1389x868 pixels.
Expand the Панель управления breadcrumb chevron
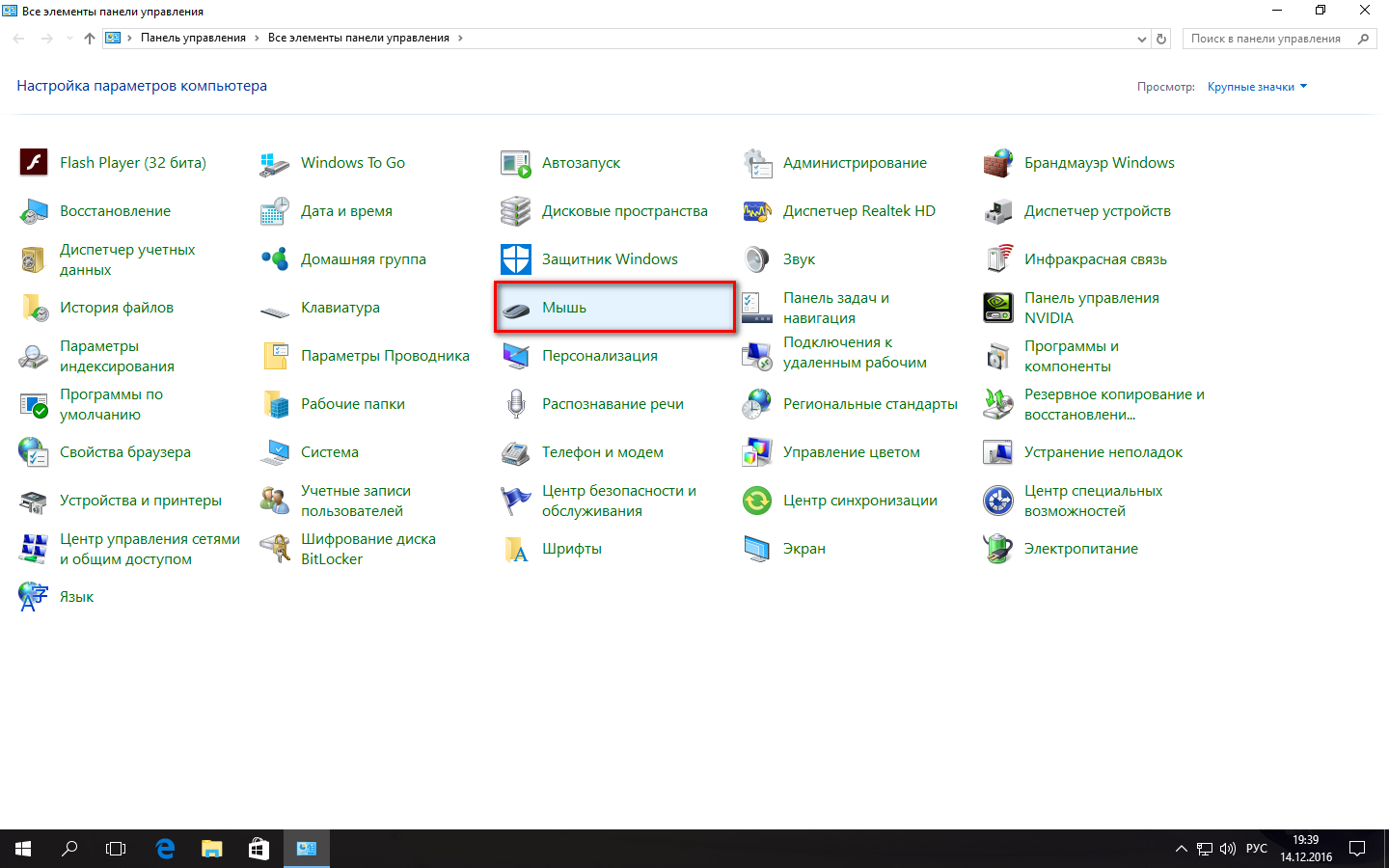click(257, 39)
